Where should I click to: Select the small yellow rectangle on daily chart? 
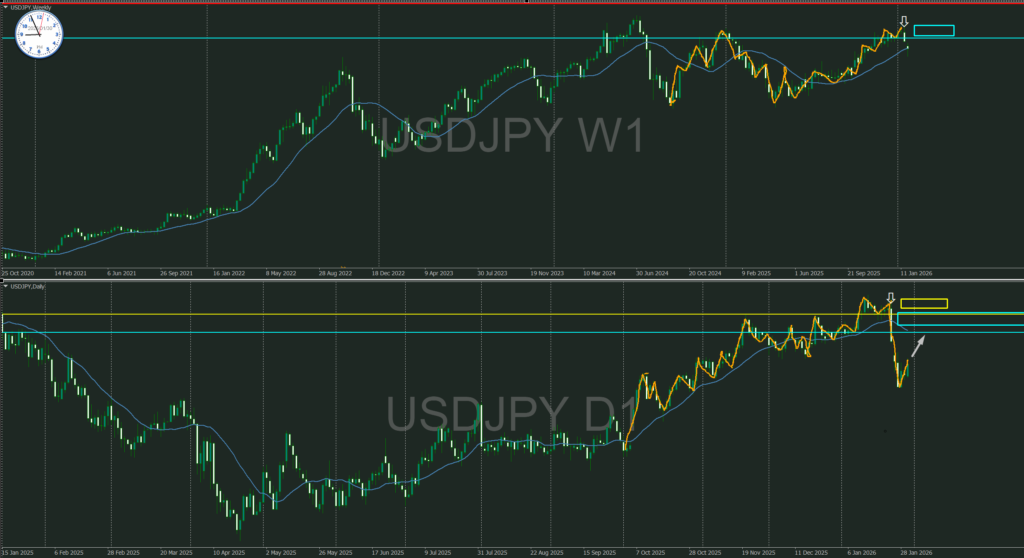[923, 303]
